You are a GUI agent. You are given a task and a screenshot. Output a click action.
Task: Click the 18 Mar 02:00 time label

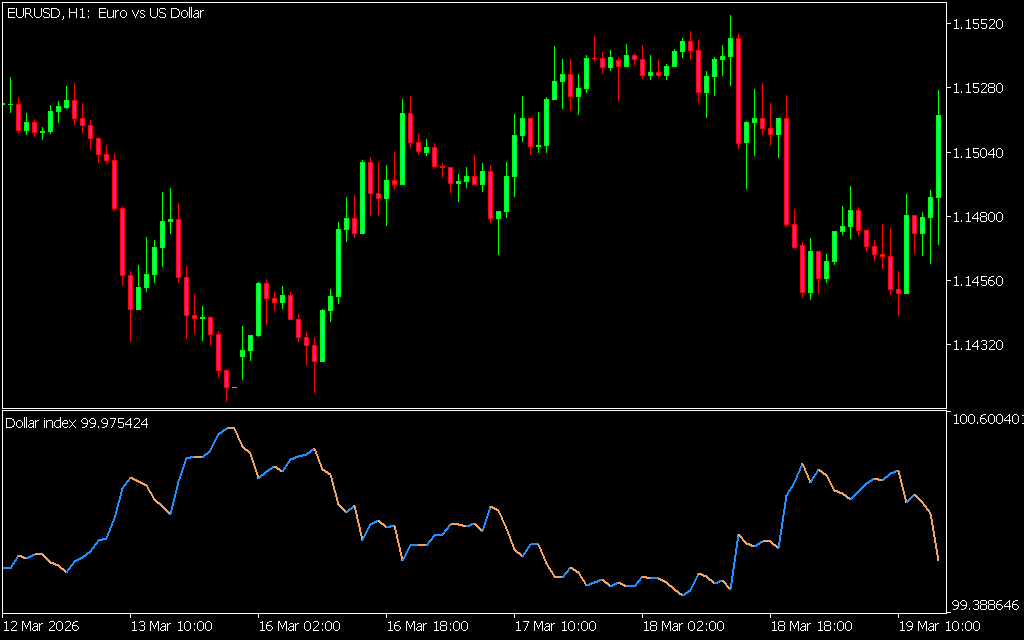click(x=683, y=626)
